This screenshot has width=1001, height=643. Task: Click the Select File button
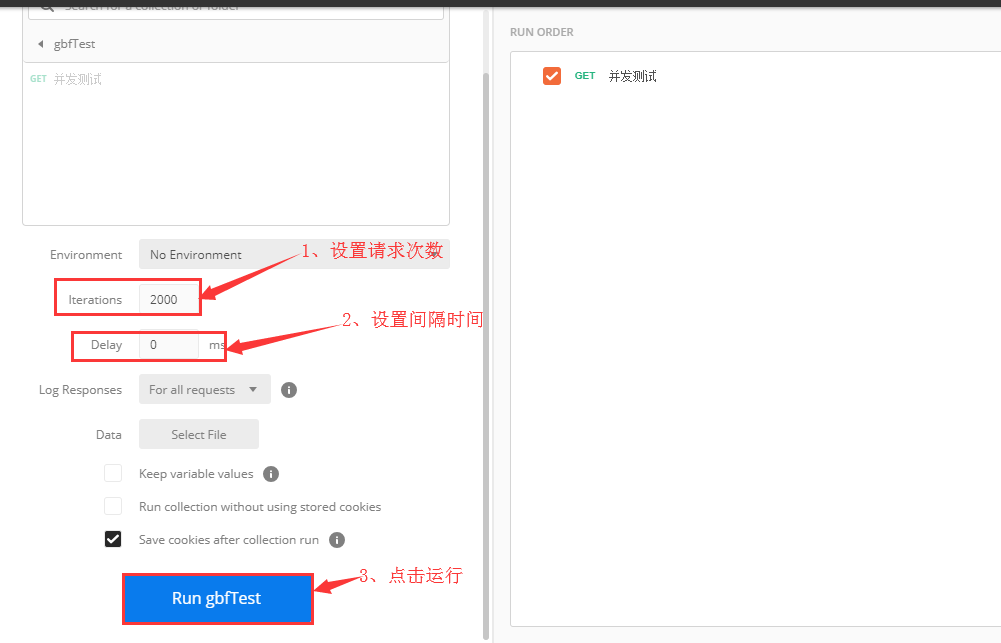[199, 434]
